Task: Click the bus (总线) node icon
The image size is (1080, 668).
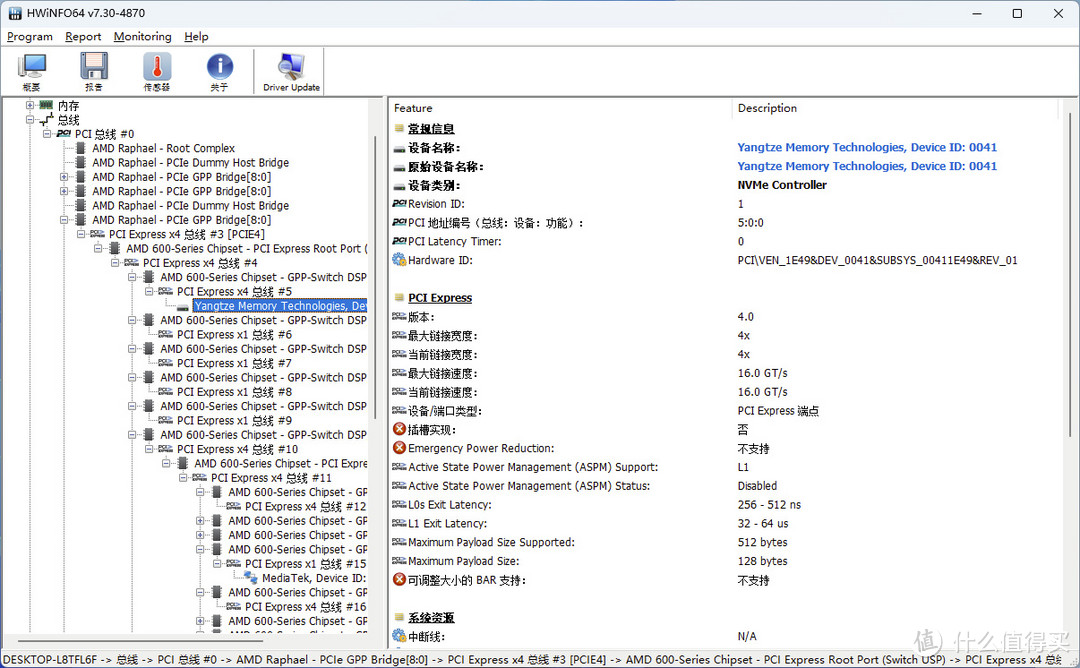Action: 46,120
